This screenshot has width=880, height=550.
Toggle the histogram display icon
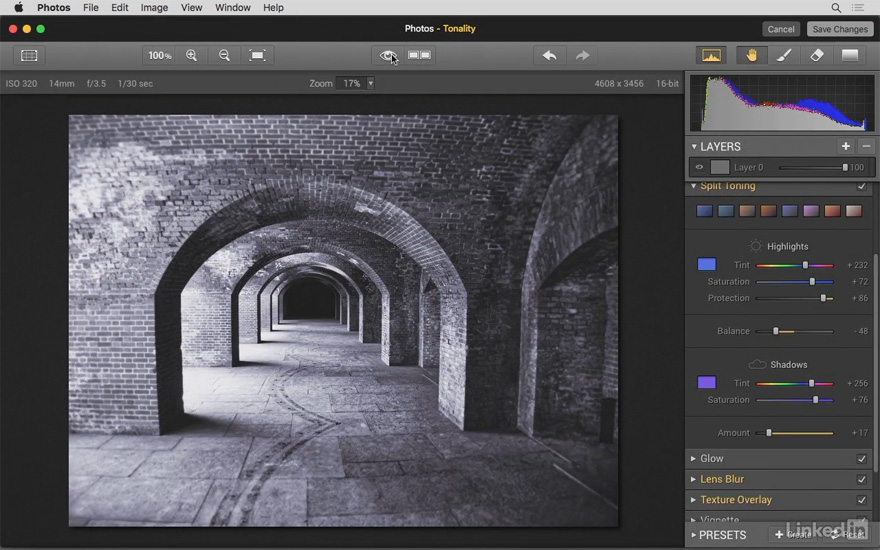pyautogui.click(x=711, y=55)
